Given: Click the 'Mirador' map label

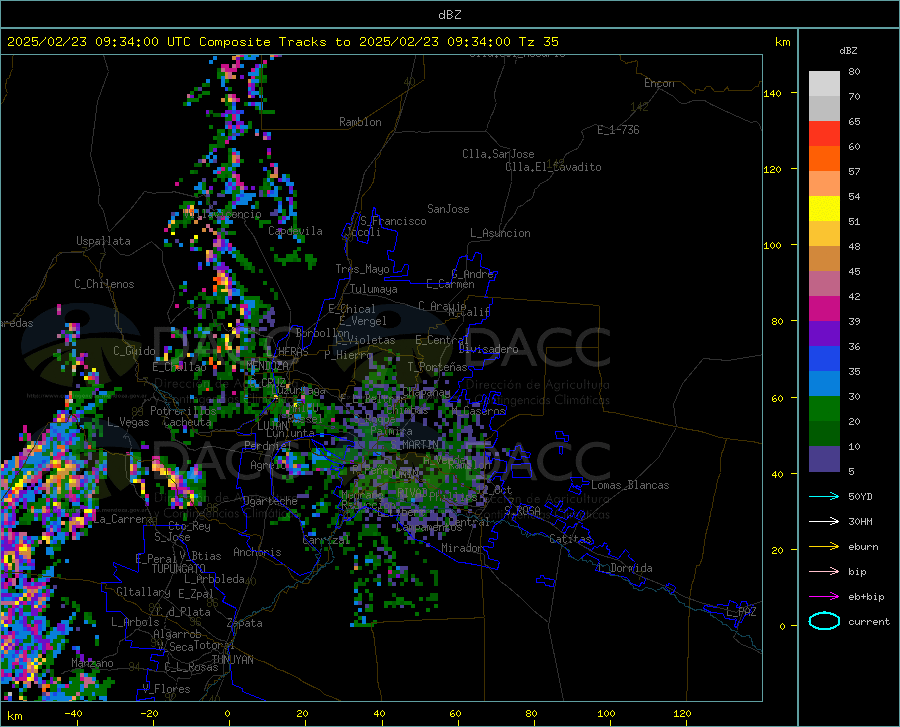Looking at the screenshot, I should (x=461, y=548).
